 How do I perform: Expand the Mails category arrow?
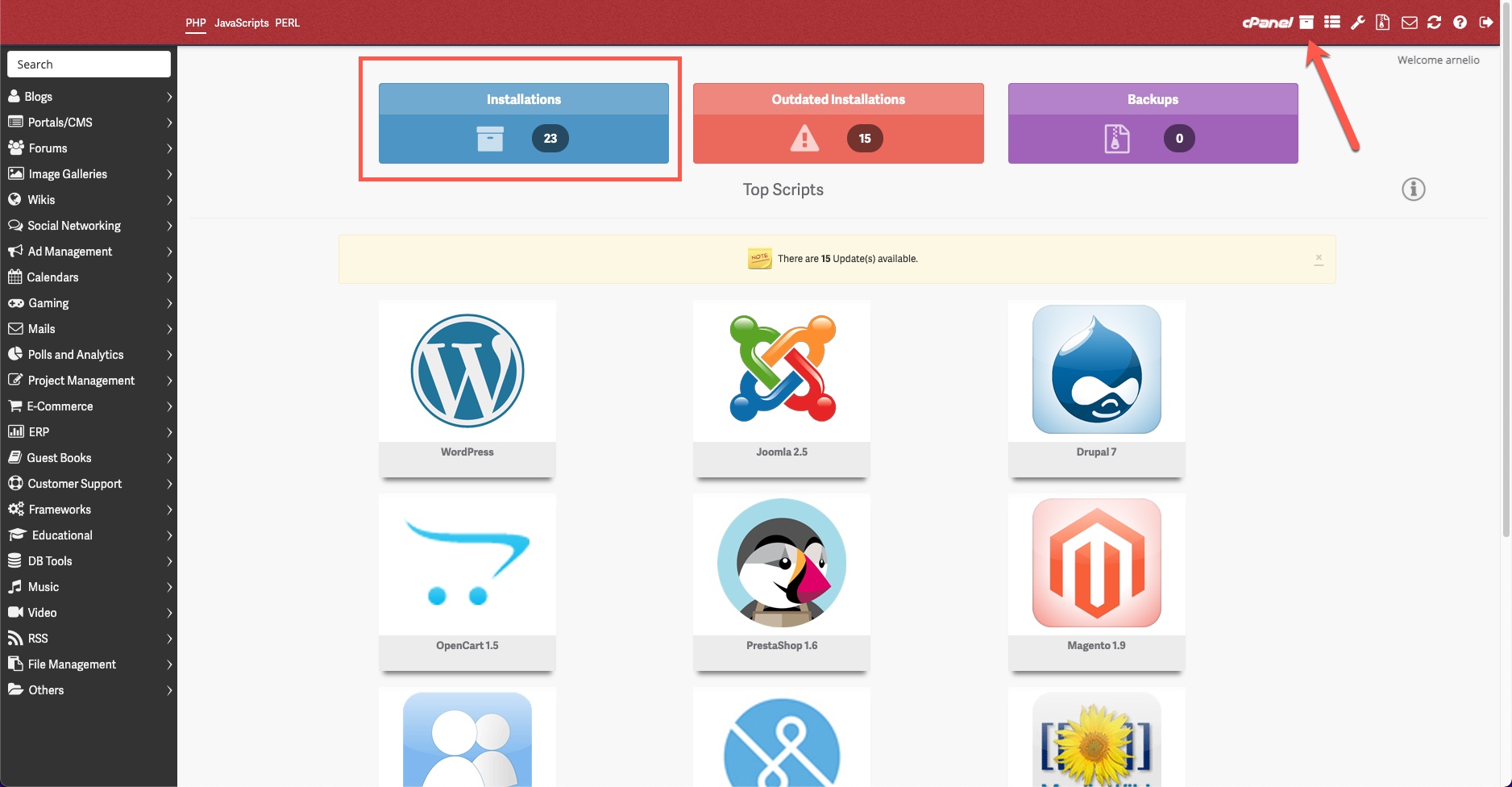[169, 329]
